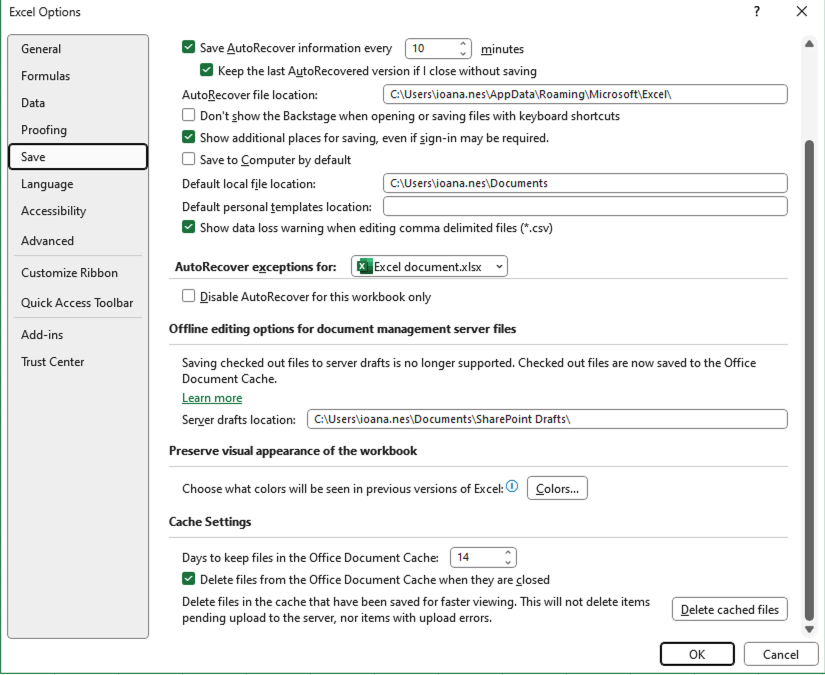Open the AutoRecover exceptions dropdown
825x675 pixels.
(496, 266)
